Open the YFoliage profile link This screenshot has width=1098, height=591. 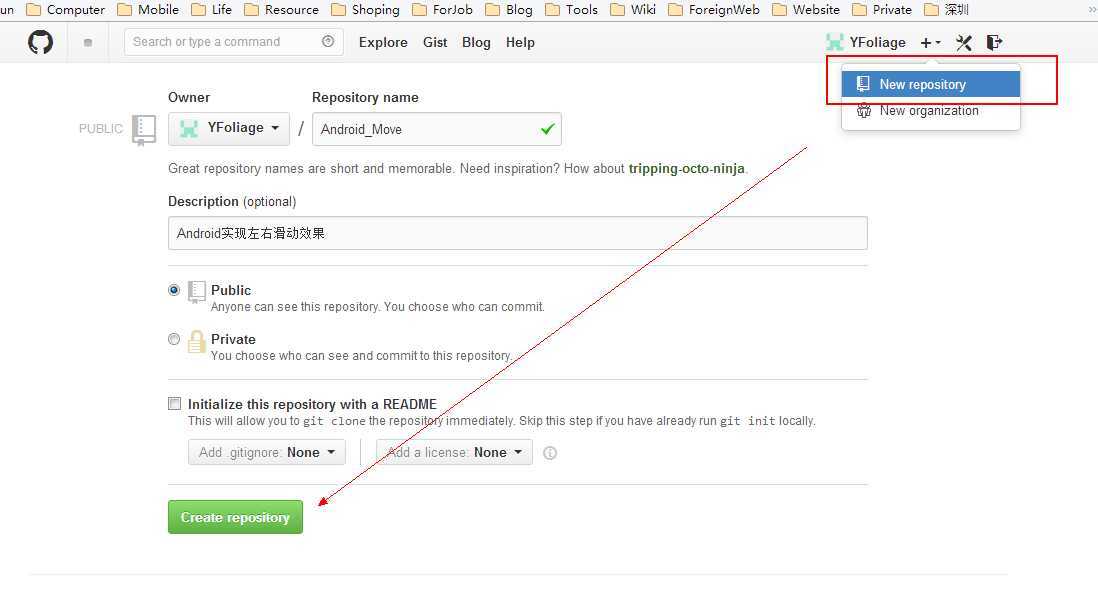click(x=877, y=43)
